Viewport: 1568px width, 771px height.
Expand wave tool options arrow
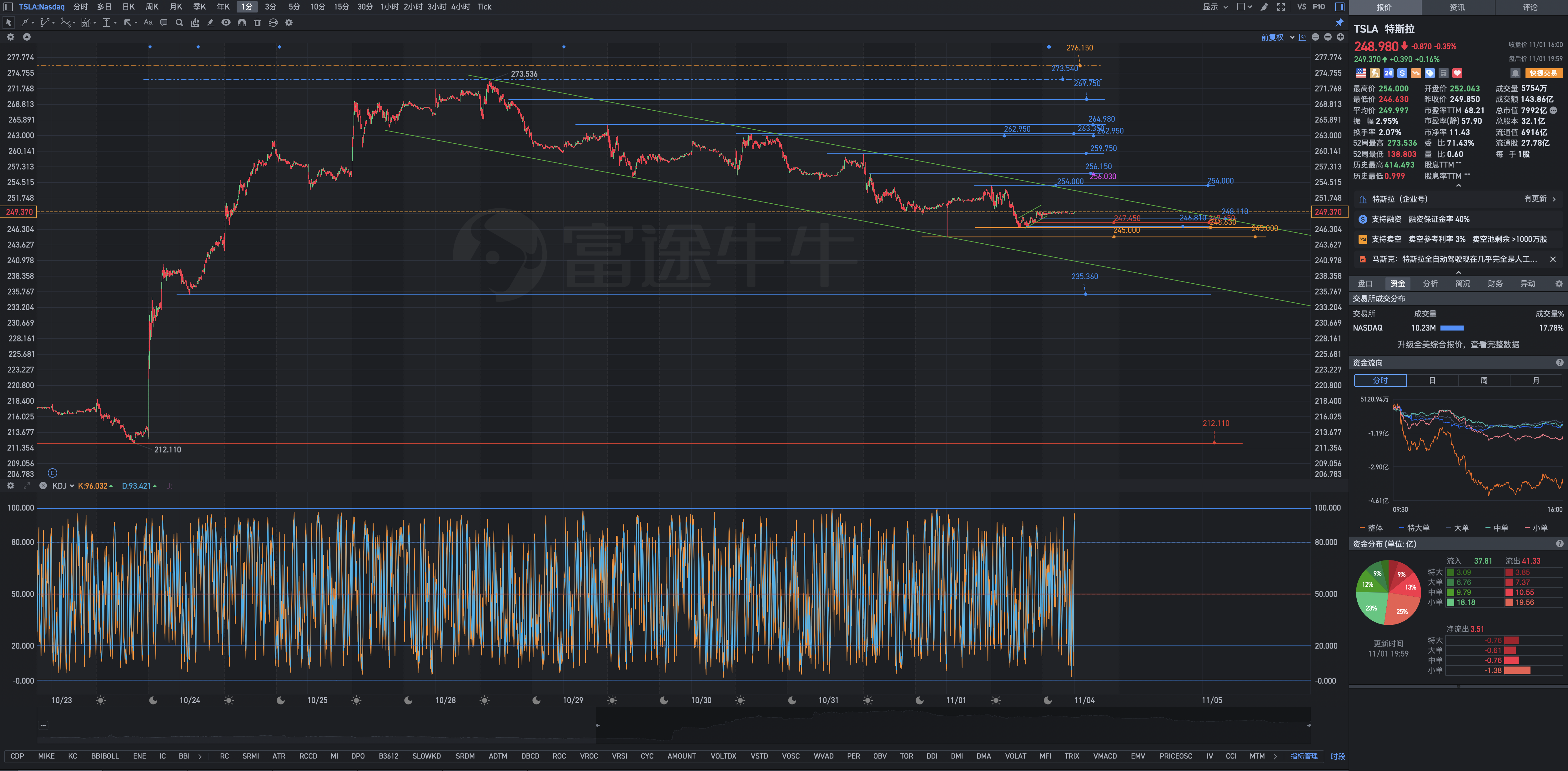tap(74, 23)
